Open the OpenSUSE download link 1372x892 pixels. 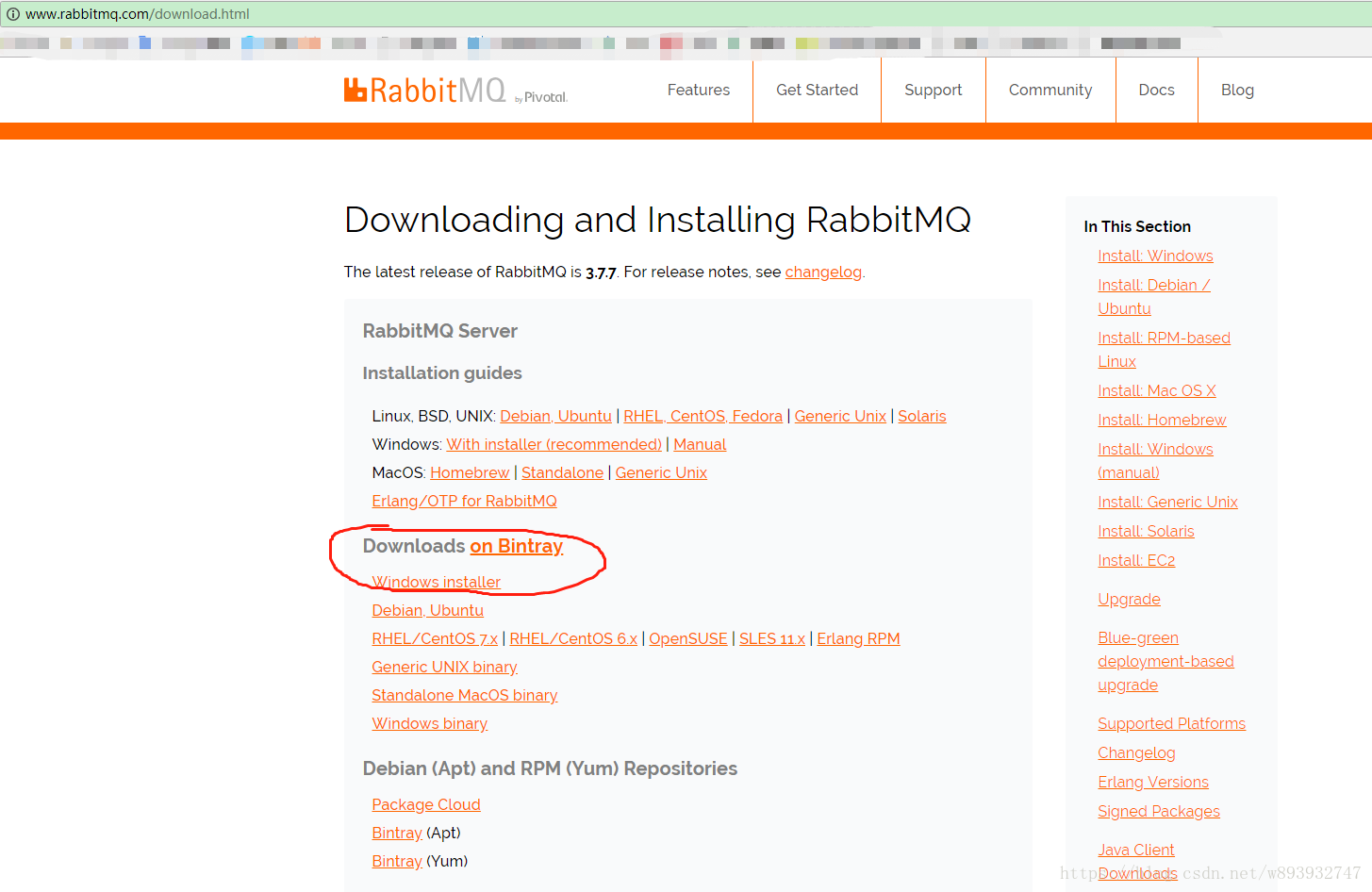pos(688,638)
